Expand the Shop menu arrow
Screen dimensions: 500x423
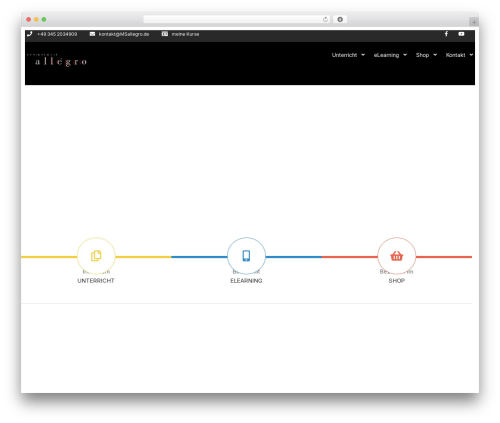click(435, 55)
